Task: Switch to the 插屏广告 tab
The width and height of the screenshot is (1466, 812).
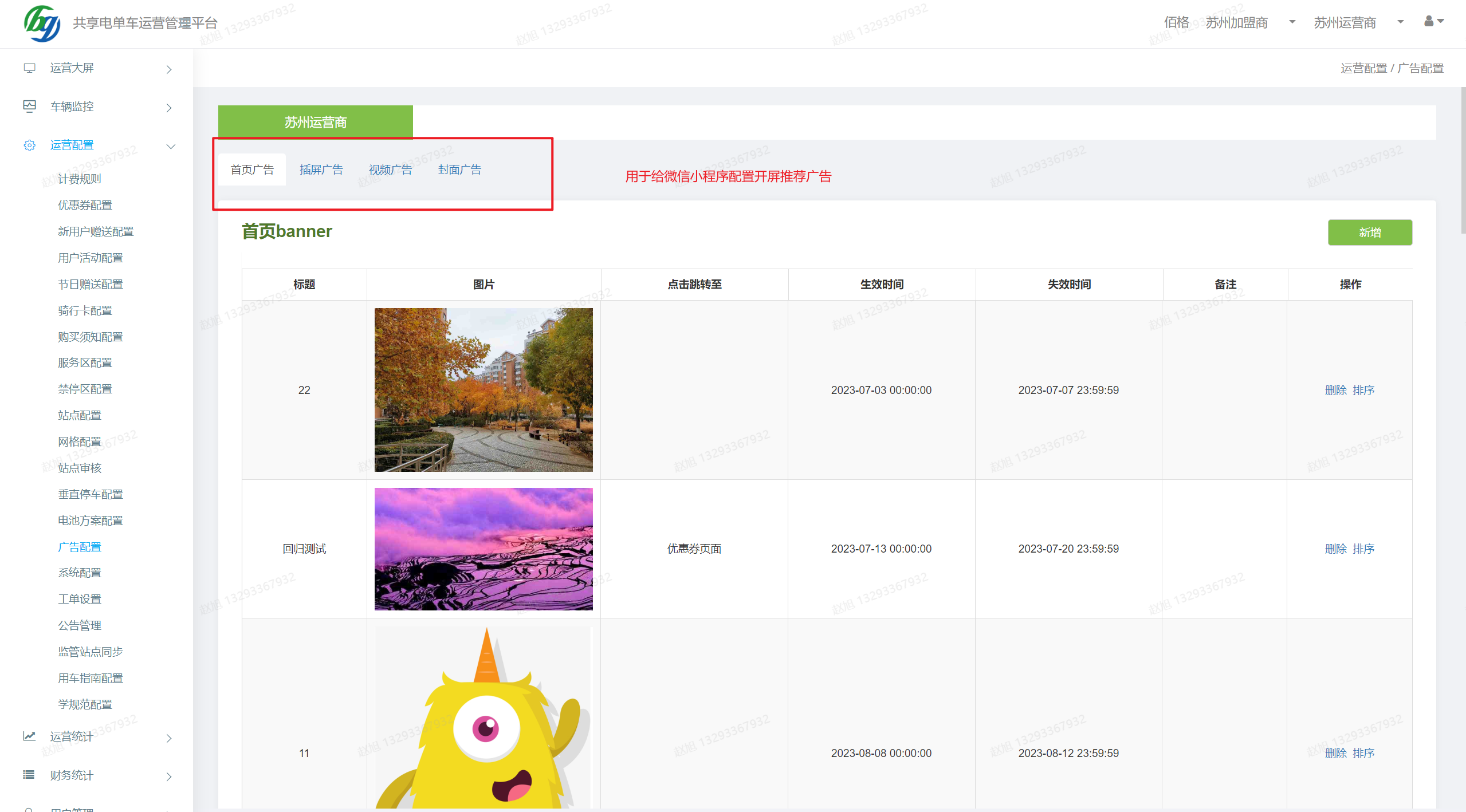Action: 321,169
